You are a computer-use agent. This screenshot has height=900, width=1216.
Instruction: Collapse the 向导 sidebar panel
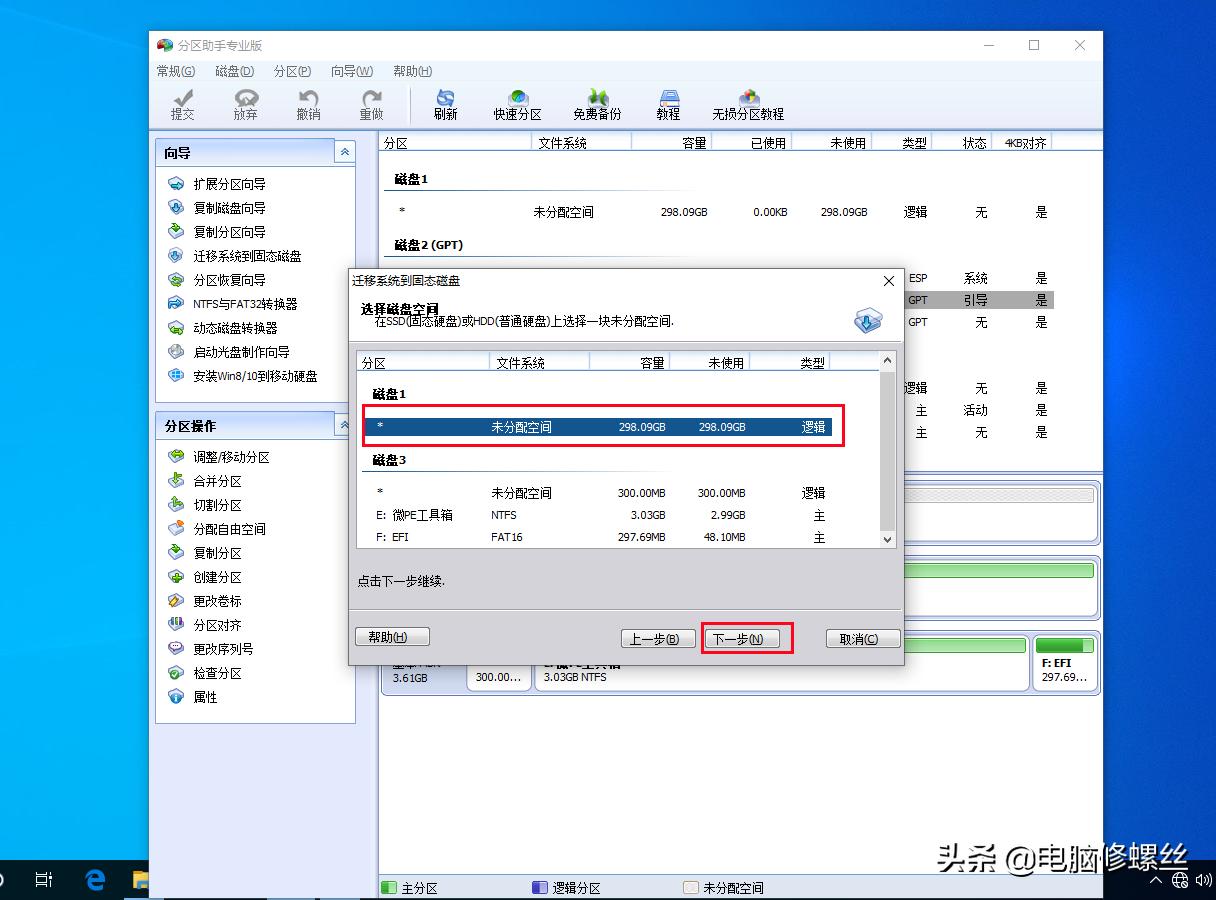coord(345,152)
